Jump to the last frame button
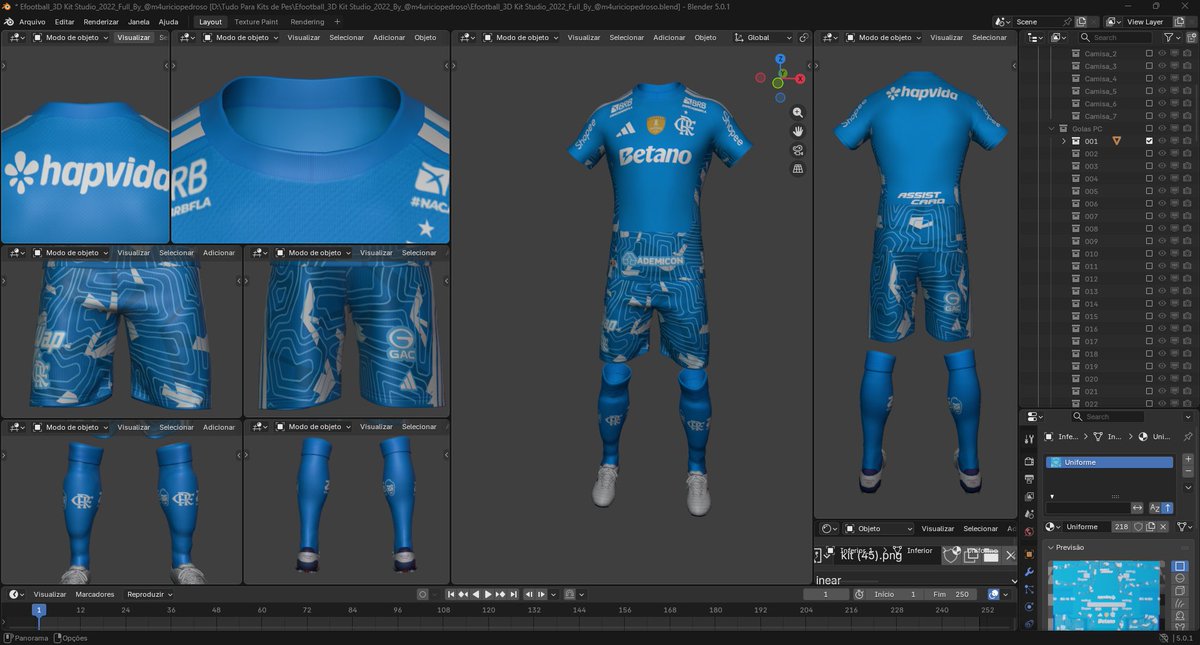 514,594
